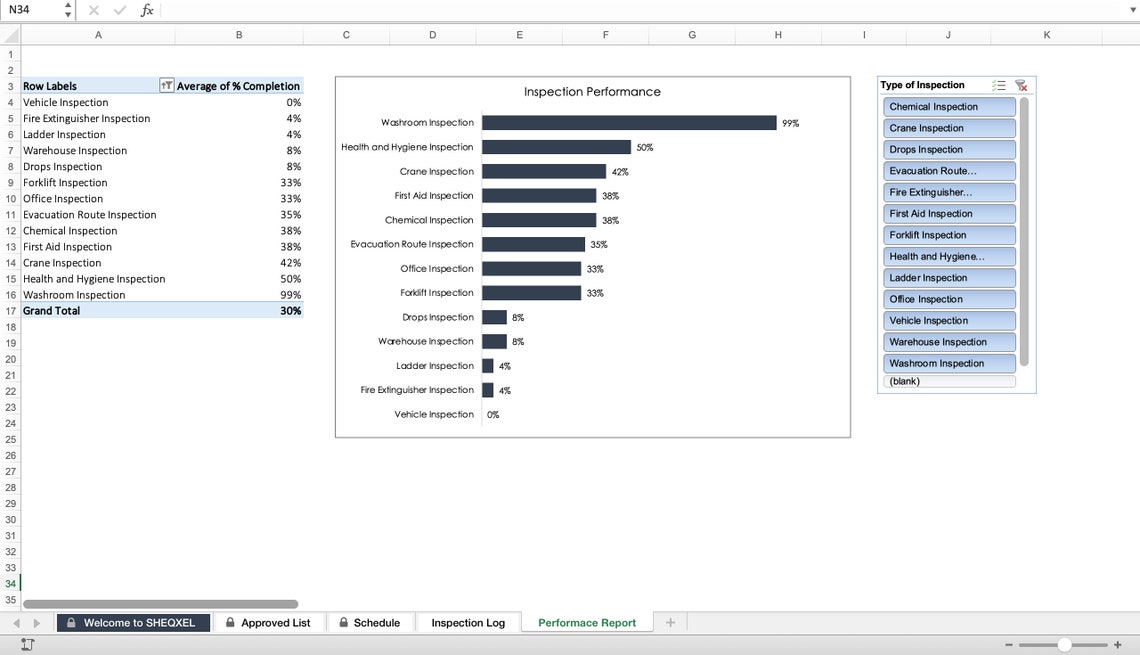Add a new sheet with the plus button
Image resolution: width=1140 pixels, height=655 pixels.
click(x=670, y=621)
